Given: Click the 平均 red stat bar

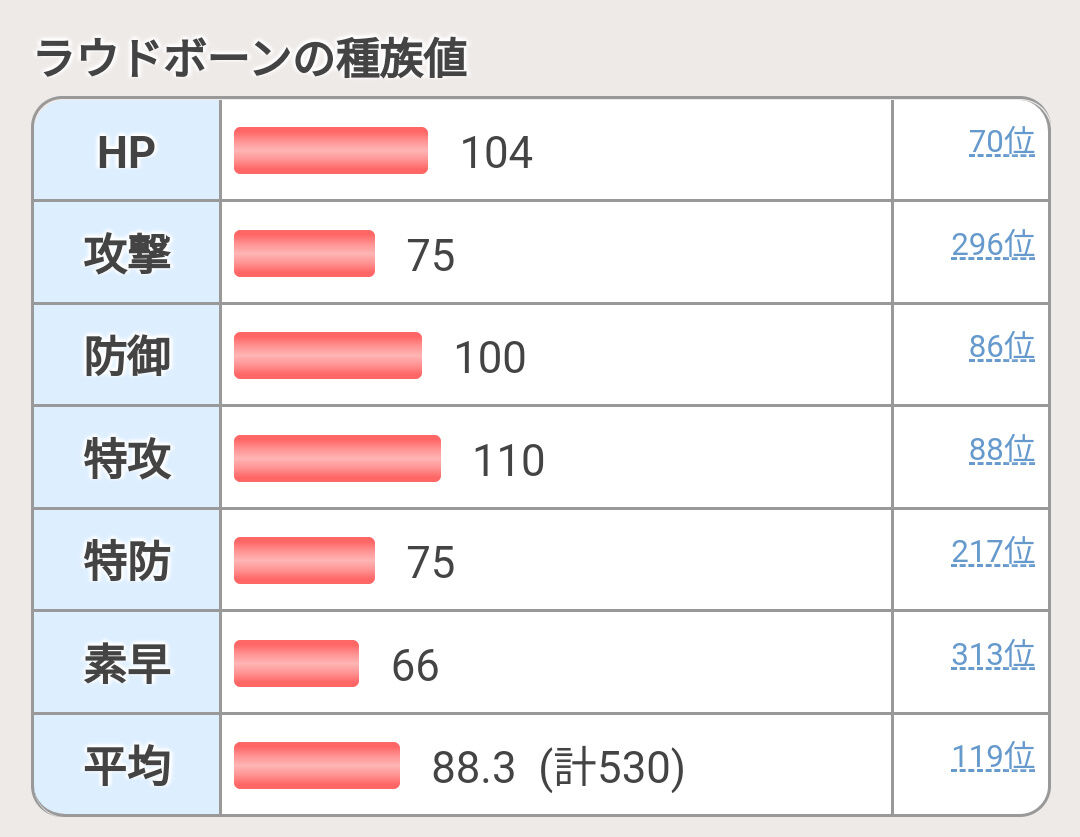Looking at the screenshot, I should [317, 765].
